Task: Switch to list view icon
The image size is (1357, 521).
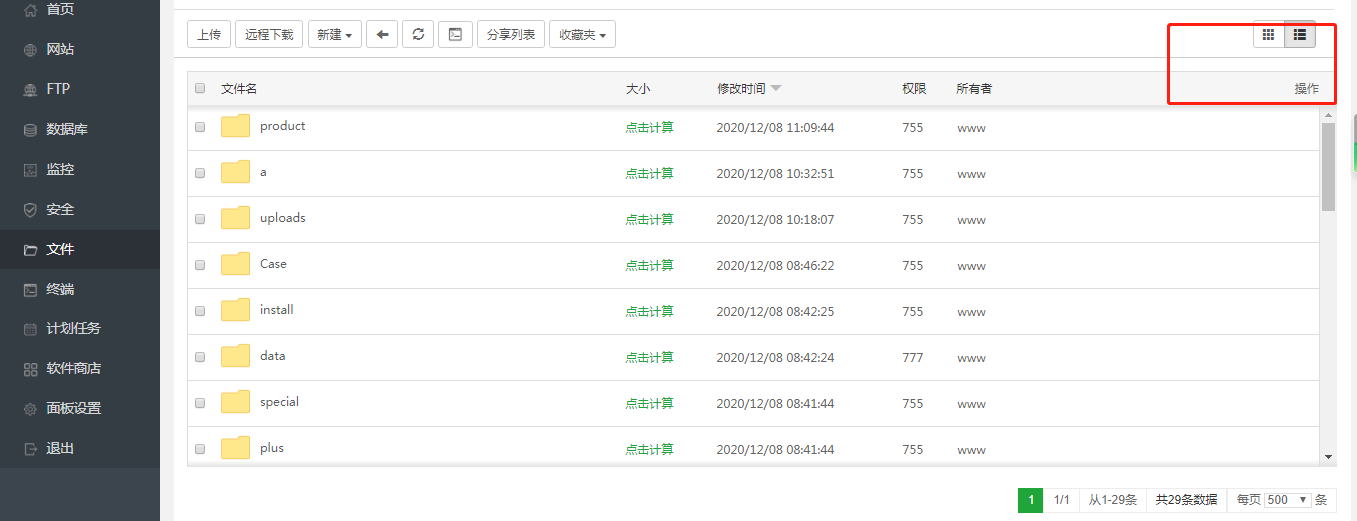Action: click(x=1300, y=34)
